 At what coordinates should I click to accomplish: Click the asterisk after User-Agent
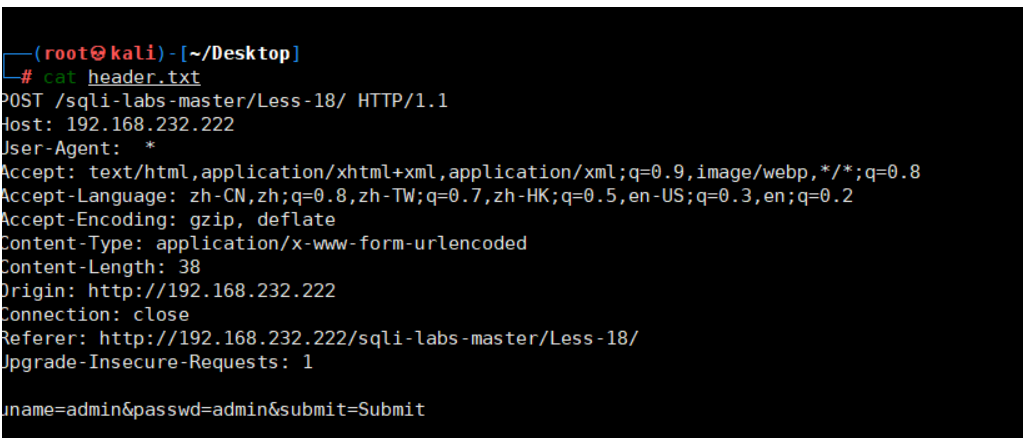click(150, 147)
